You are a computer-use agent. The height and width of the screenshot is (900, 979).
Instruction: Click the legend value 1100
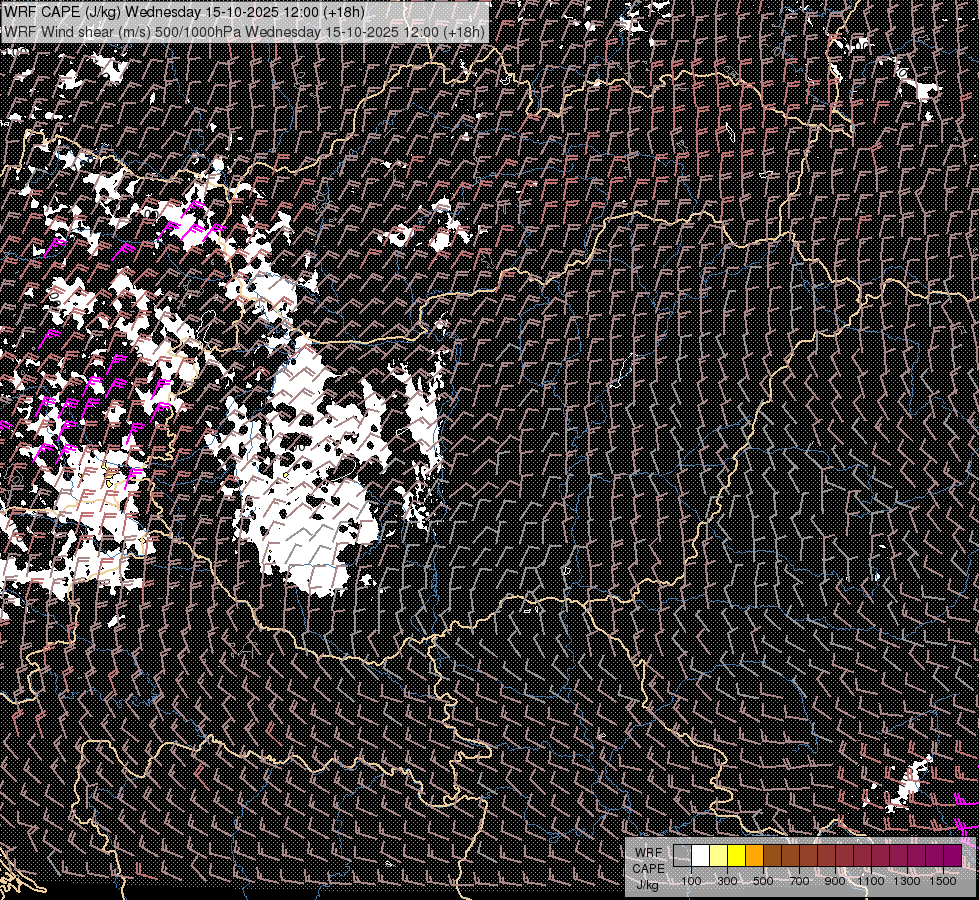[x=871, y=881]
